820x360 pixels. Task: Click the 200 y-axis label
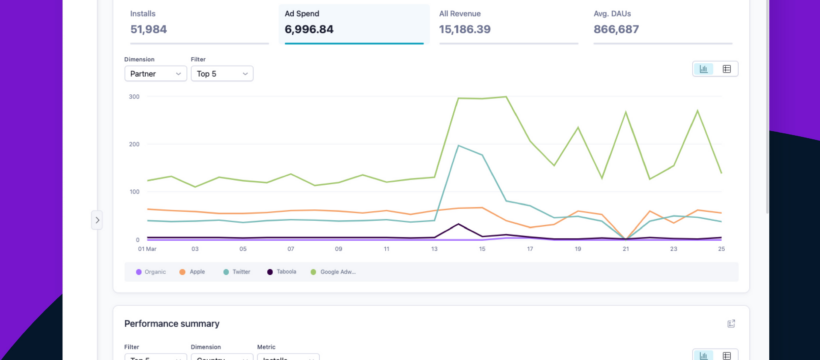[x=134, y=144]
